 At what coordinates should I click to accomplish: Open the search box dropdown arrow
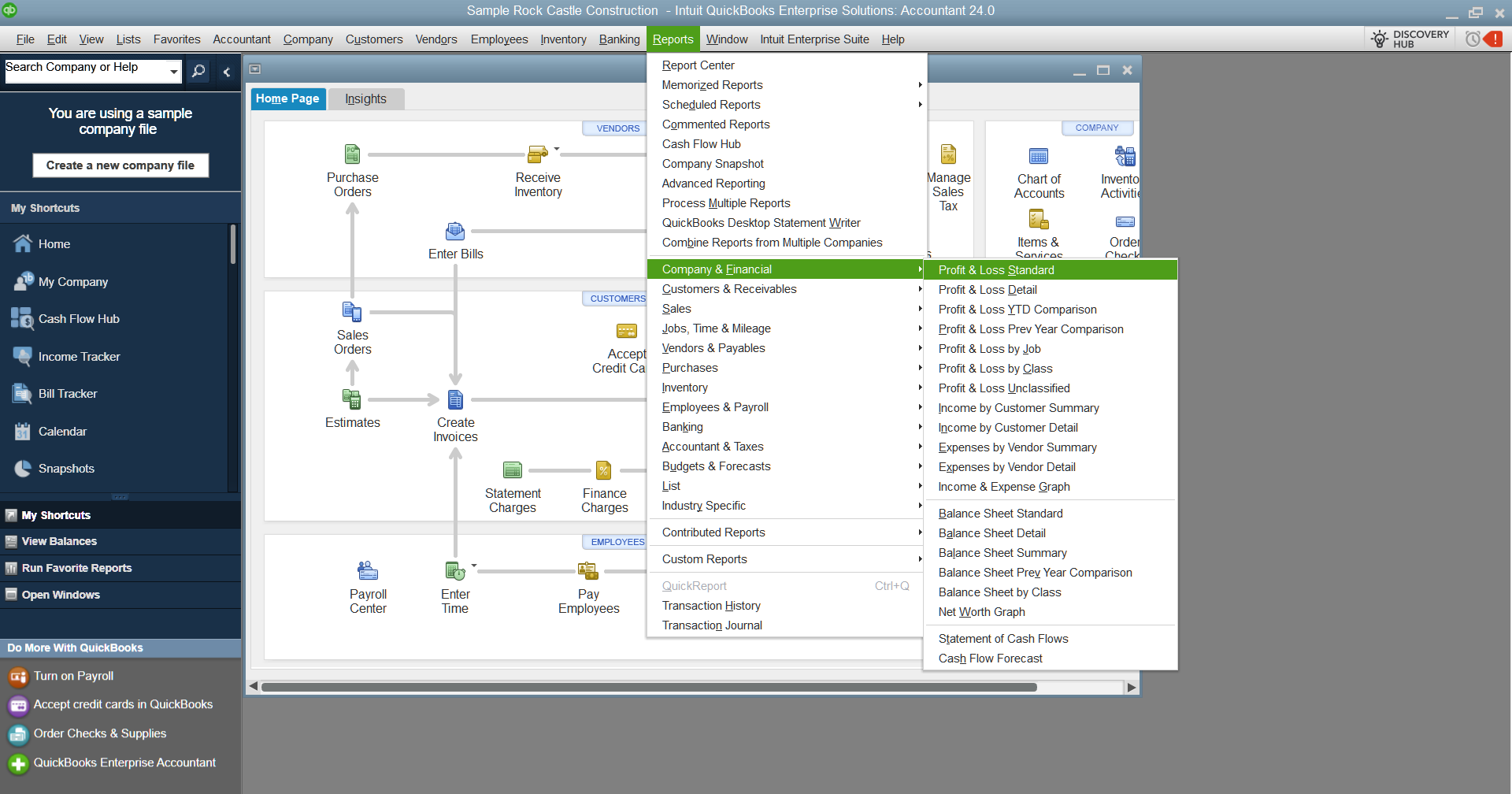[173, 72]
